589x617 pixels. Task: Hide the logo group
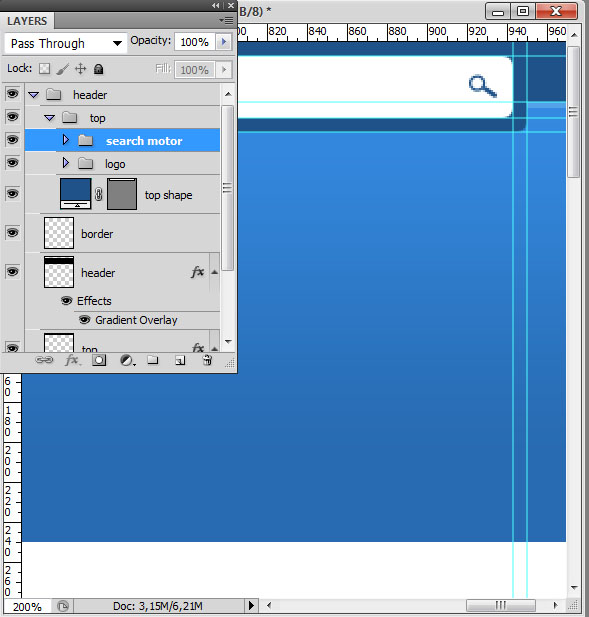(x=13, y=163)
